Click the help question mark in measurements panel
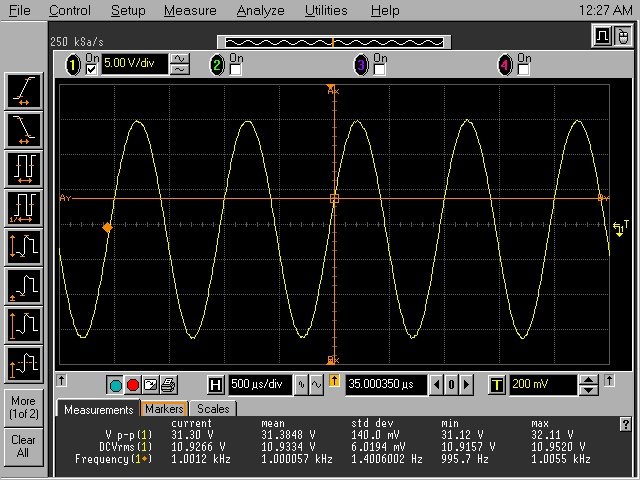The image size is (640, 480). pyautogui.click(x=625, y=424)
